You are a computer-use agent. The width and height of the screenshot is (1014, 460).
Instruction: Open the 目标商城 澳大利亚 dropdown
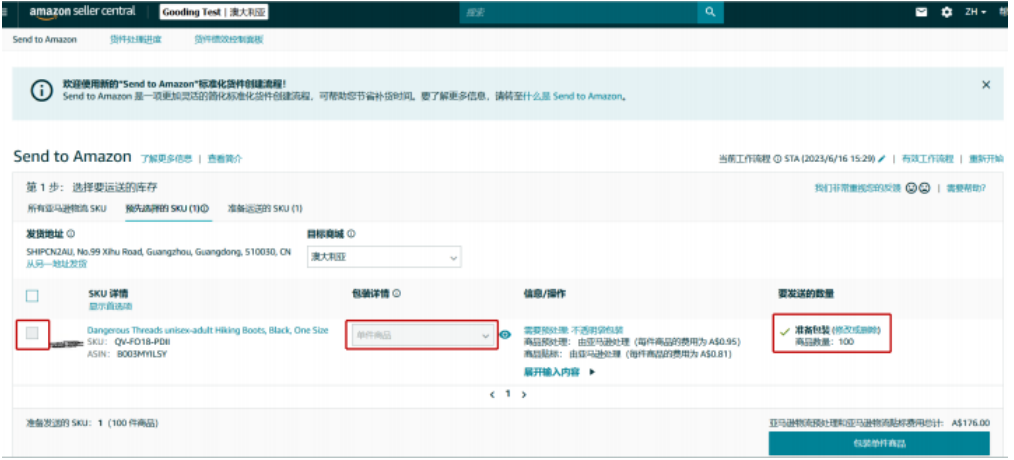pos(384,257)
